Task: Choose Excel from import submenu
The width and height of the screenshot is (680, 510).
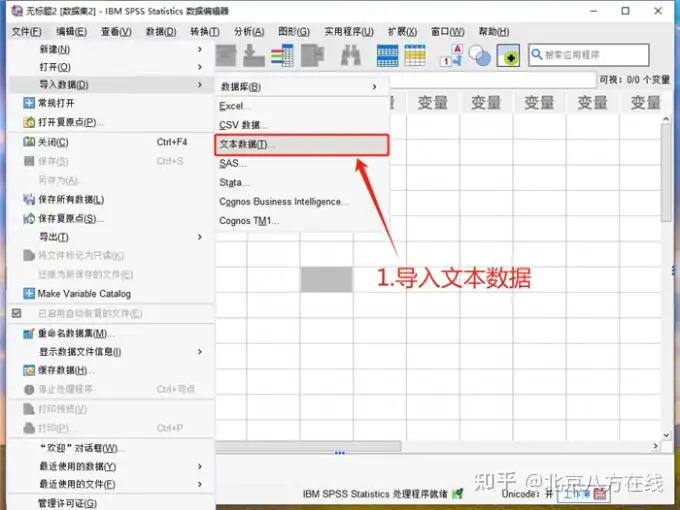Action: pos(302,106)
